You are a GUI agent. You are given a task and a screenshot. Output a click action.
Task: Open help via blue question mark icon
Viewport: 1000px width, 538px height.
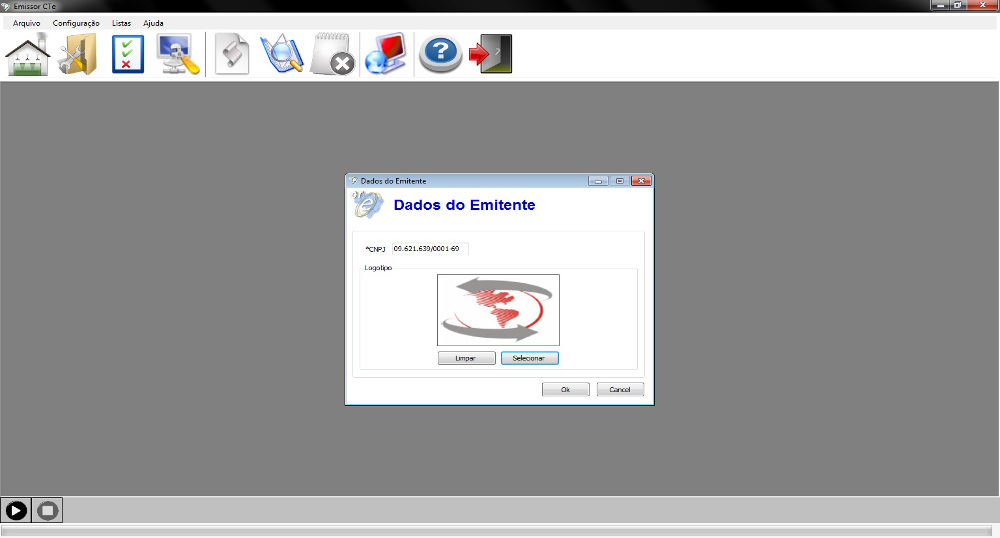[x=440, y=55]
